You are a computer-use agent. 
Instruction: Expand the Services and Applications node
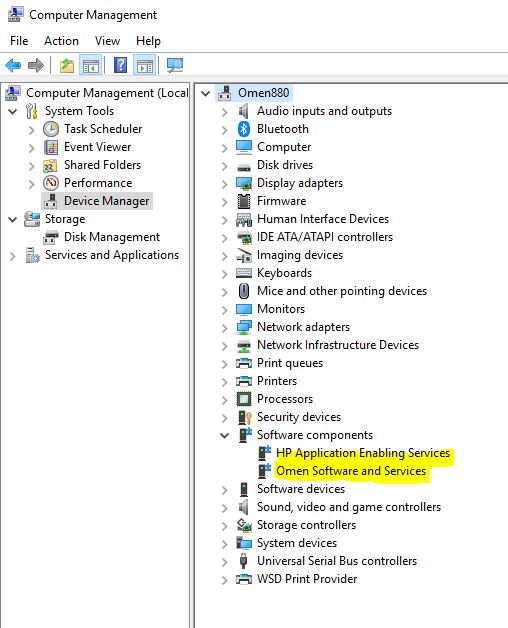[x=13, y=256]
